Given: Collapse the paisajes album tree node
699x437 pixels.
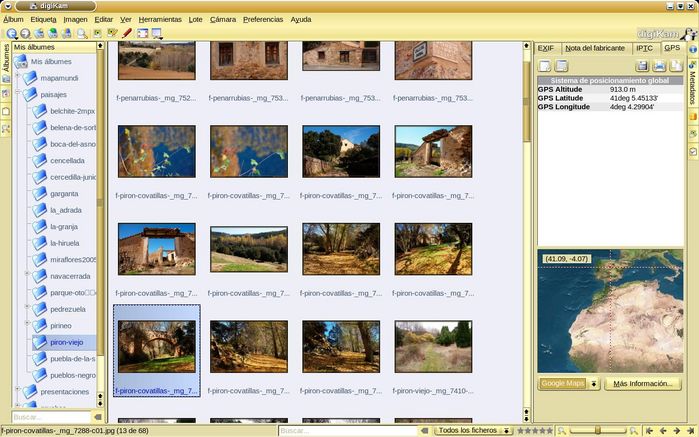Looking at the screenshot, I should coord(18,92).
